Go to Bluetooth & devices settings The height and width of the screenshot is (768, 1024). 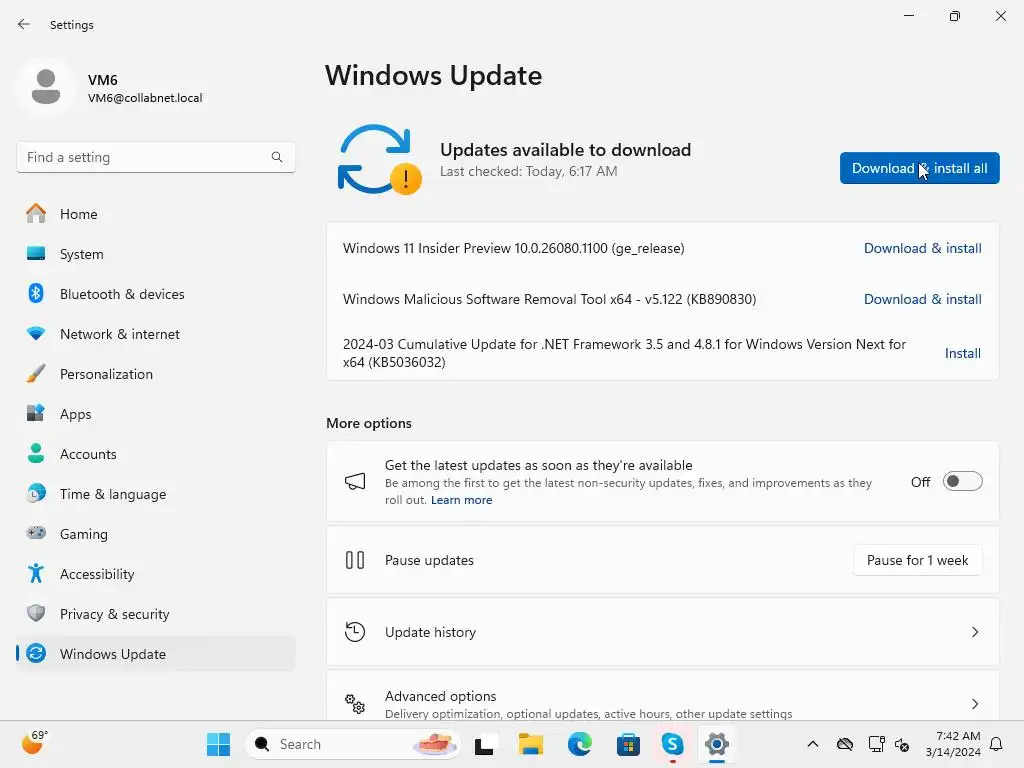pyautogui.click(x=156, y=294)
